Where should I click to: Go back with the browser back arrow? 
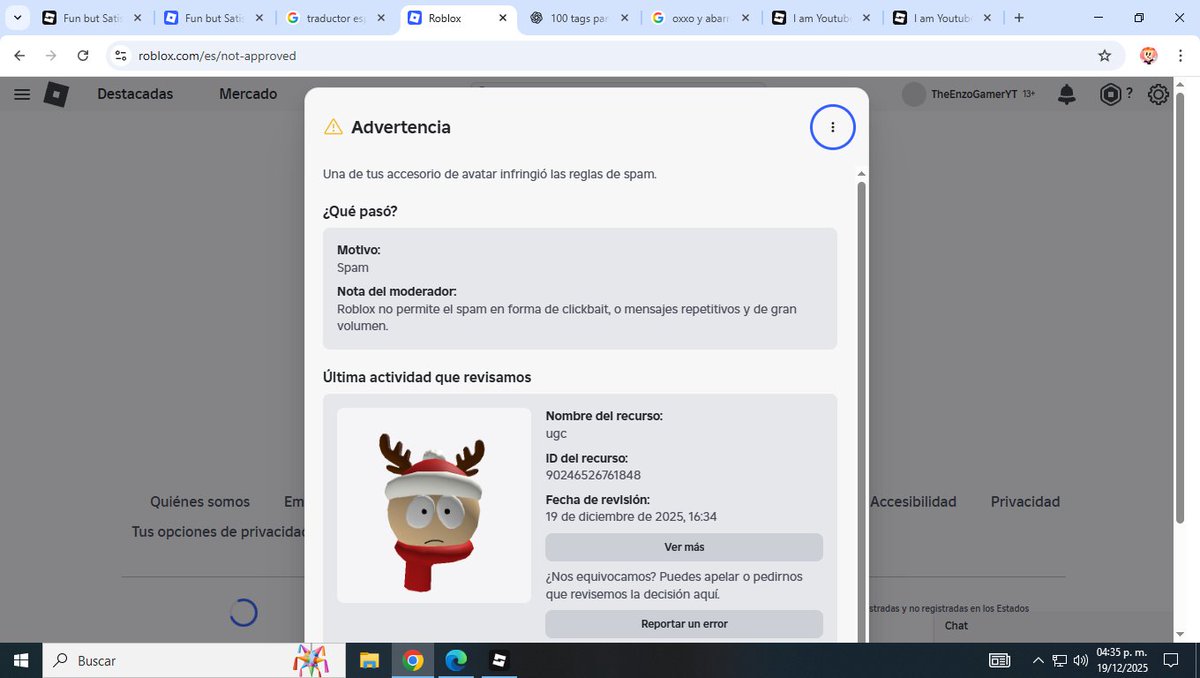(x=19, y=56)
